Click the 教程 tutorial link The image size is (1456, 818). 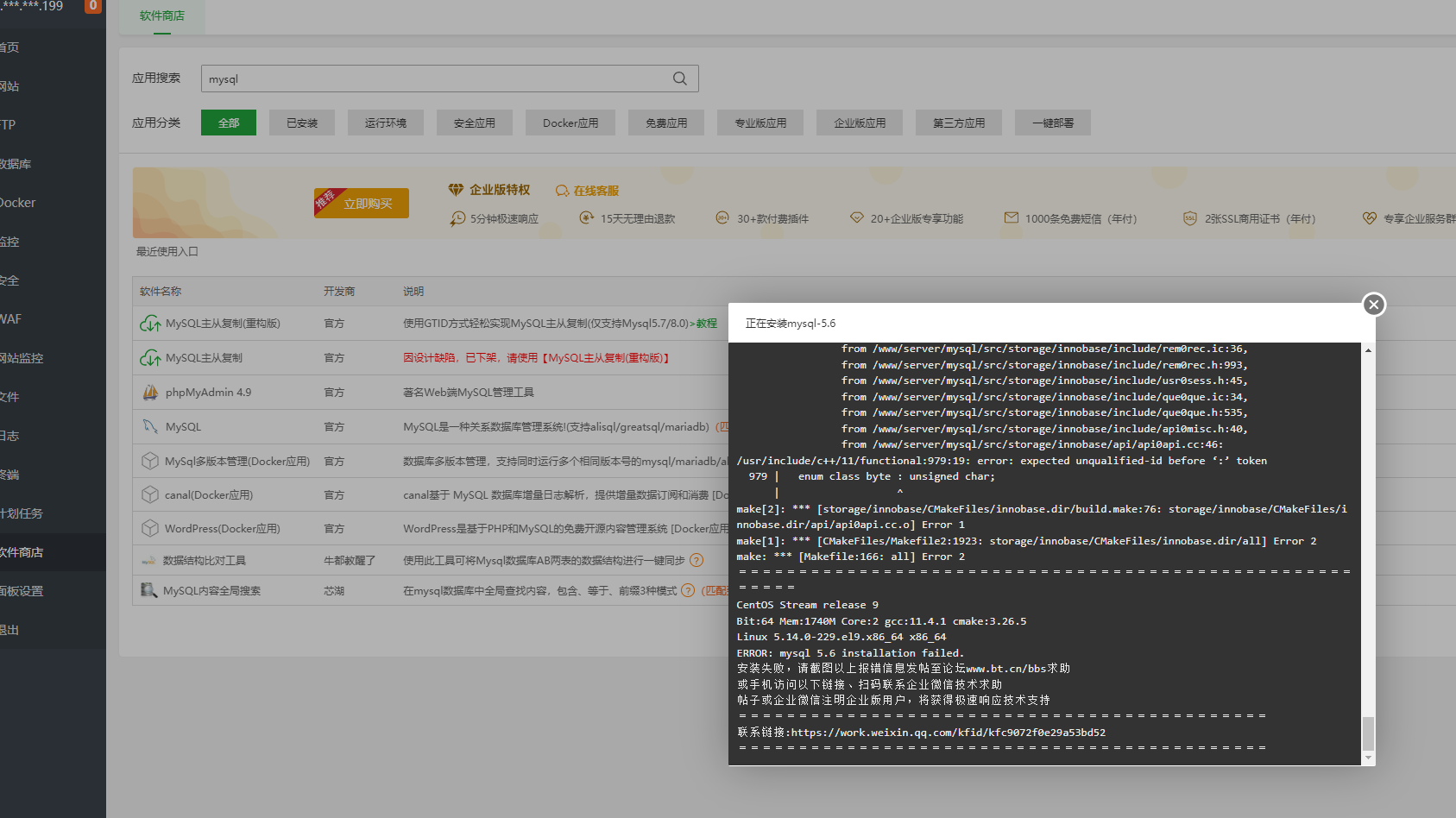707,324
